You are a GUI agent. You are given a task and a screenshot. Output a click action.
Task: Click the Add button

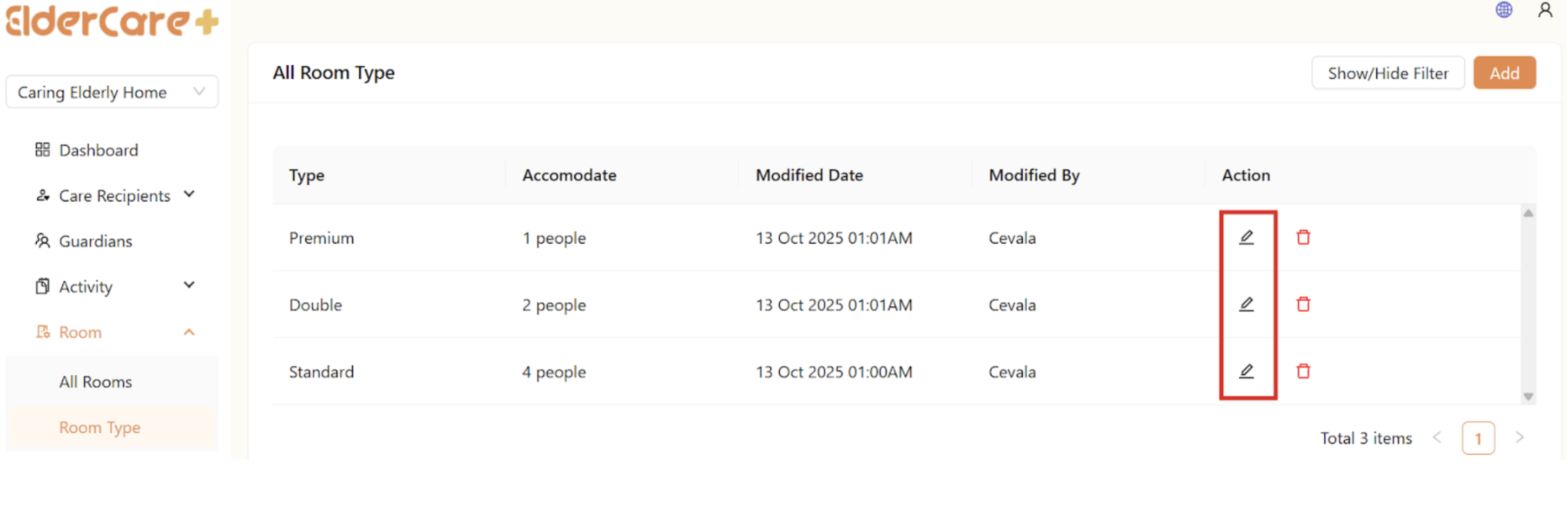click(1503, 73)
